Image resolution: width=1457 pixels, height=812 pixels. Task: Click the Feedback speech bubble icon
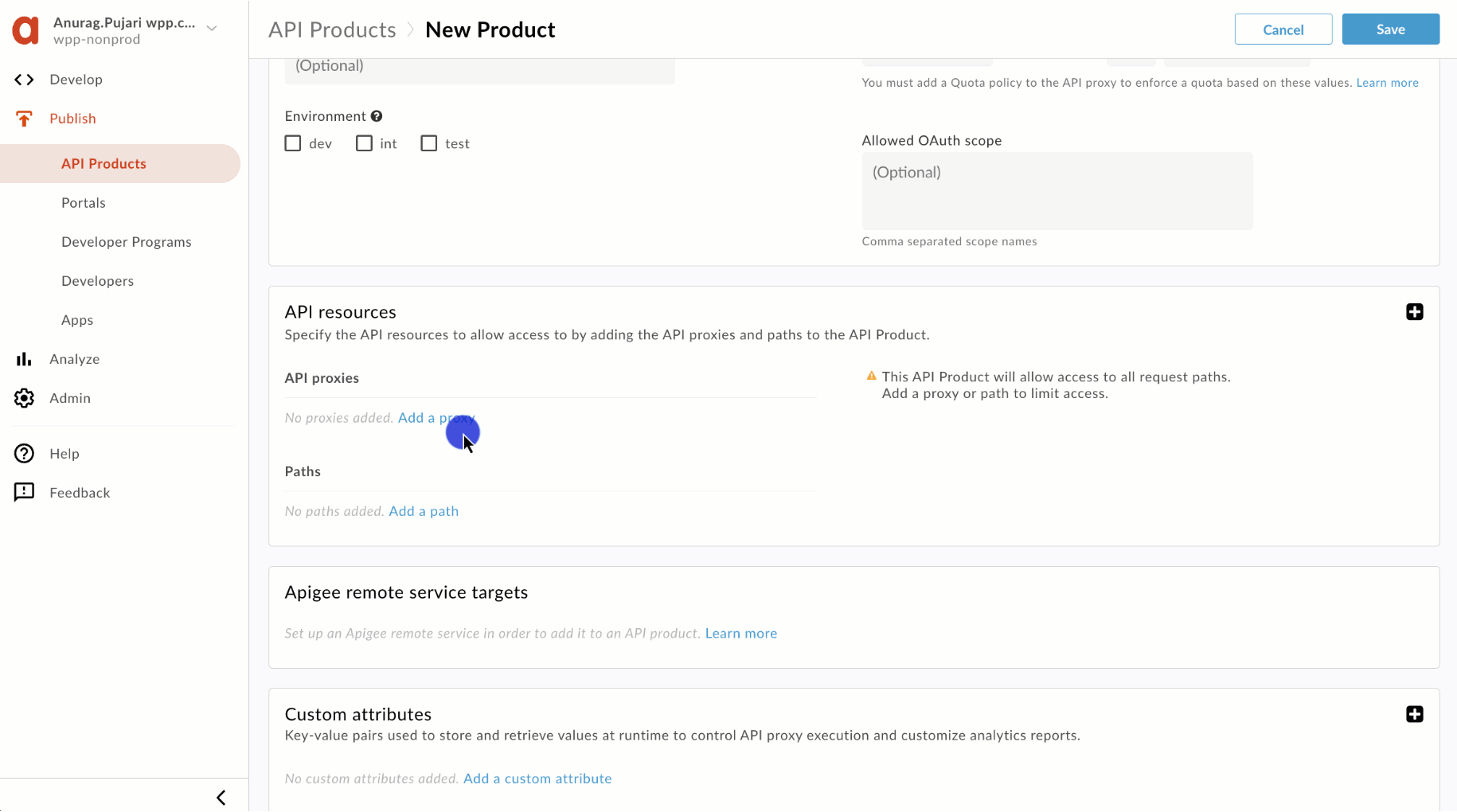tap(24, 492)
